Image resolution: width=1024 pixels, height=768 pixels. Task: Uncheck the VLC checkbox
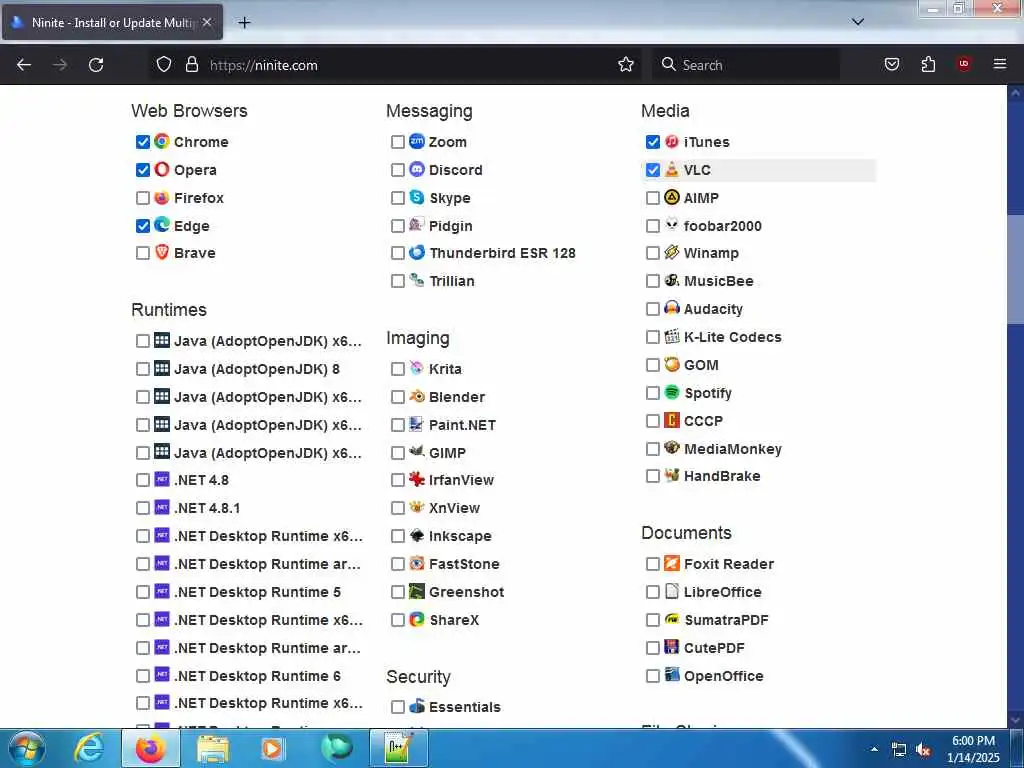click(x=652, y=170)
